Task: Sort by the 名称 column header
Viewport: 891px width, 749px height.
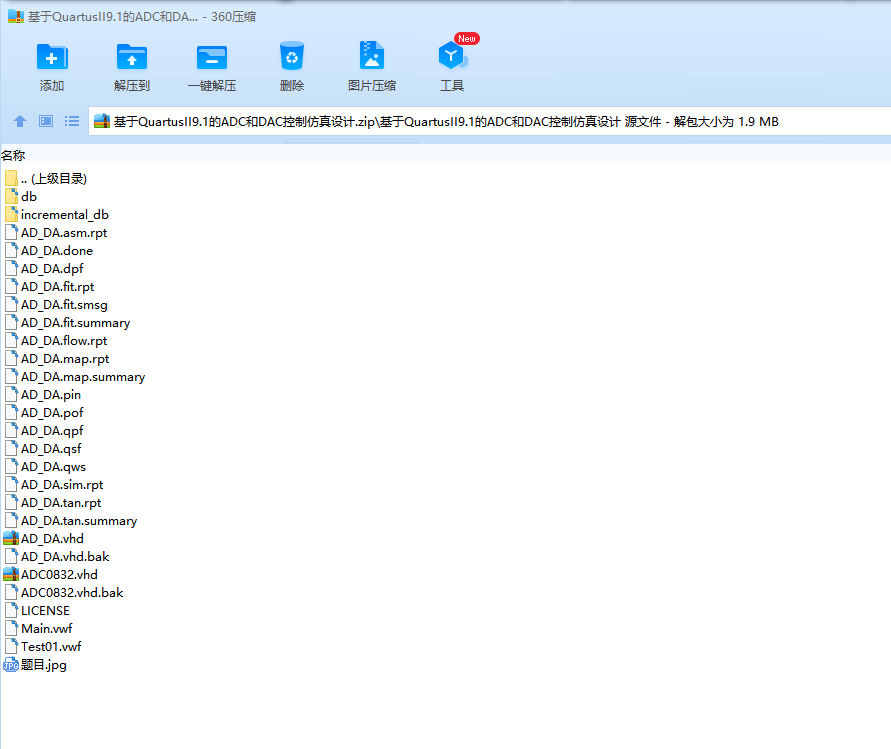Action: pos(13,155)
